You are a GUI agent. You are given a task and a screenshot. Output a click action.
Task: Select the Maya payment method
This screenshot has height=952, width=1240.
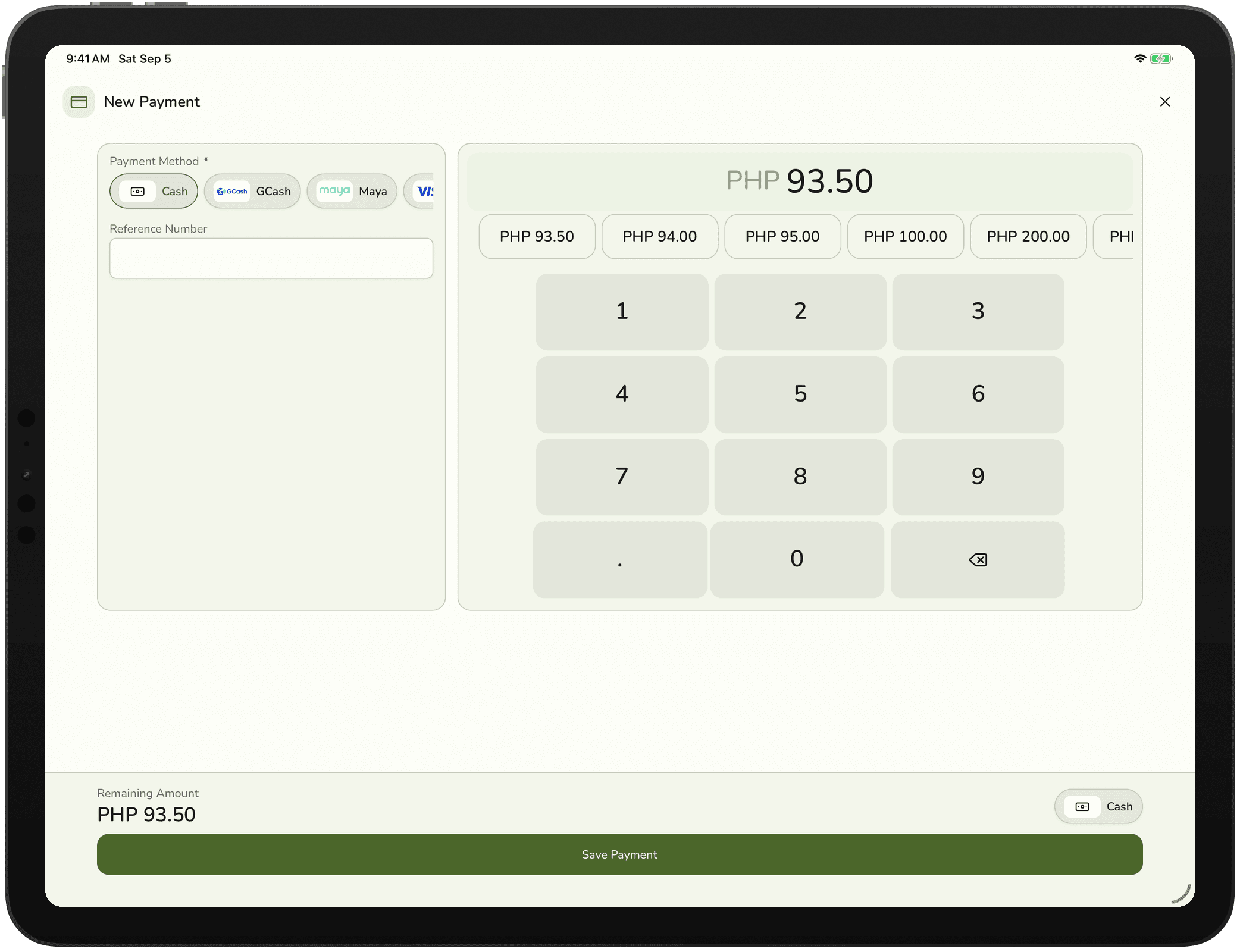click(352, 191)
